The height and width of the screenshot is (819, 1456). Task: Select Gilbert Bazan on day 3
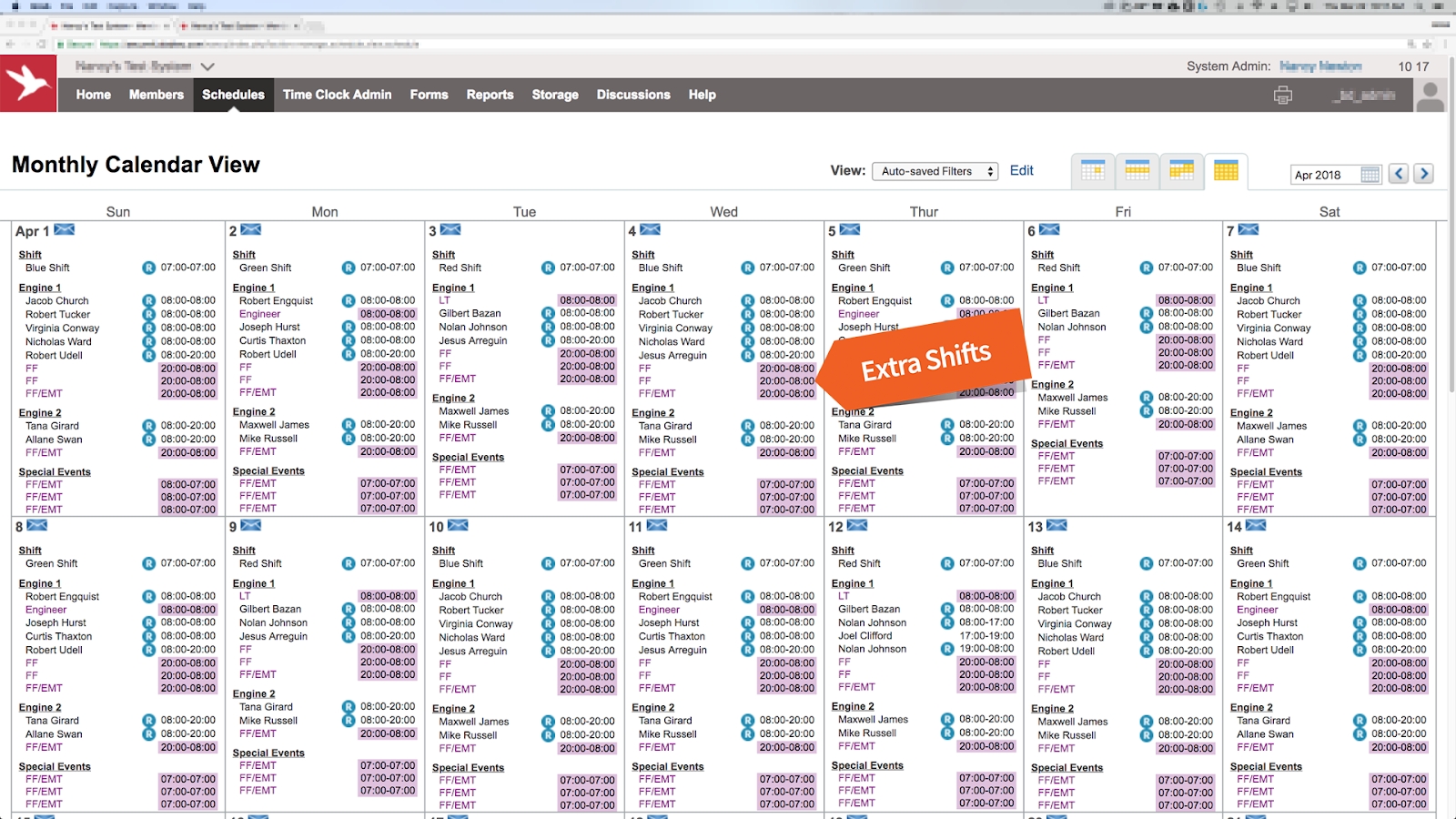pos(470,314)
